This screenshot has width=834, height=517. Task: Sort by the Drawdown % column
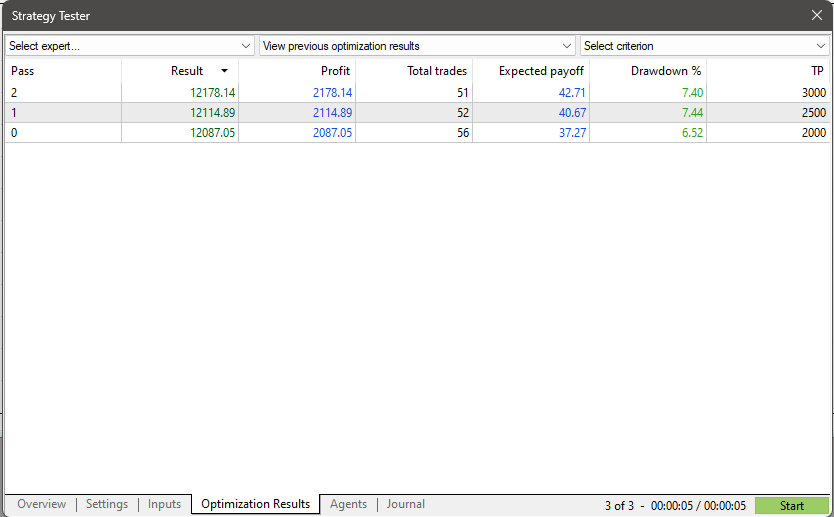point(648,71)
